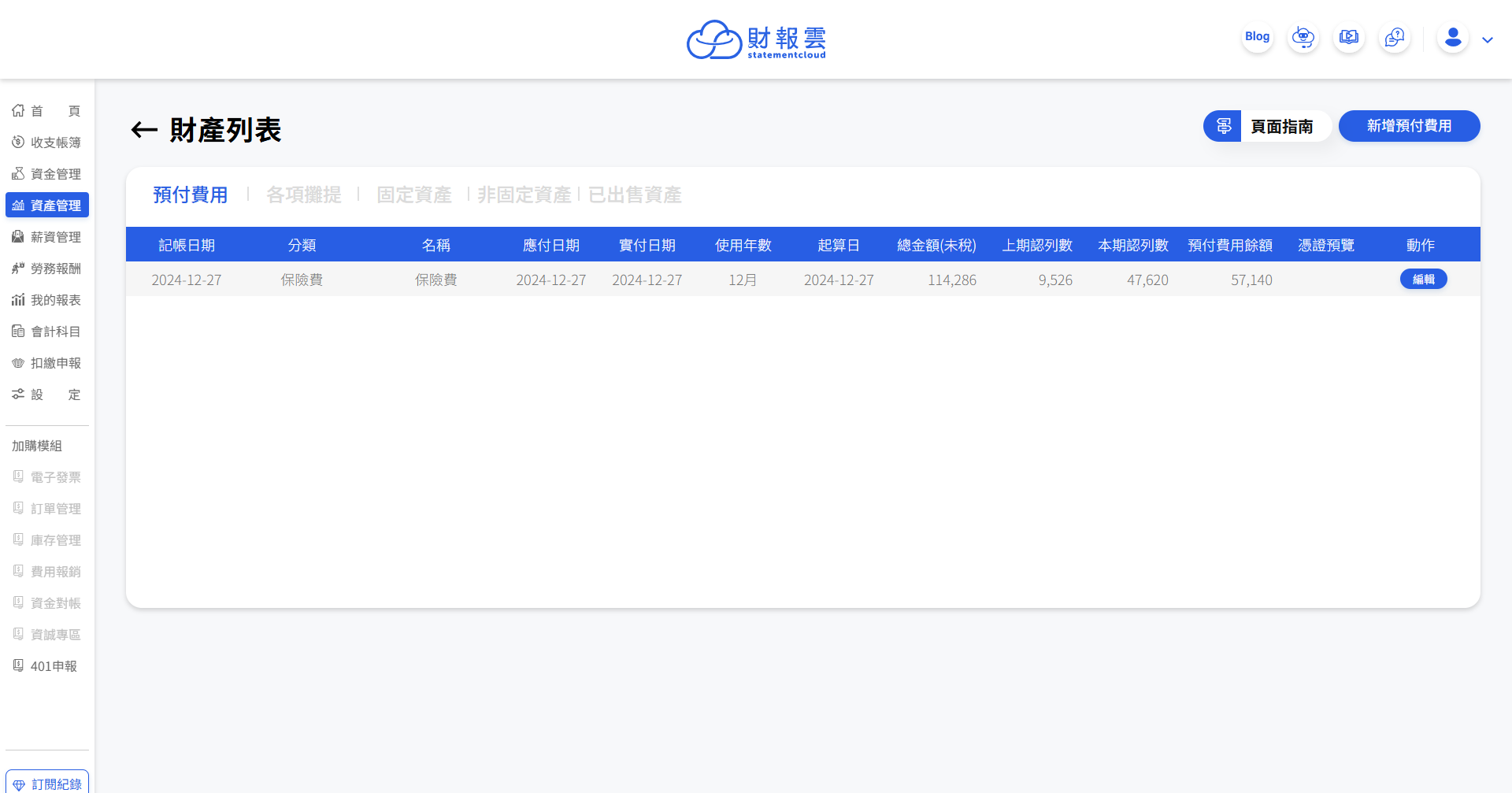Viewport: 1512px width, 793px height.
Task: Select the 57,140 balance cell
Action: coord(1251,280)
